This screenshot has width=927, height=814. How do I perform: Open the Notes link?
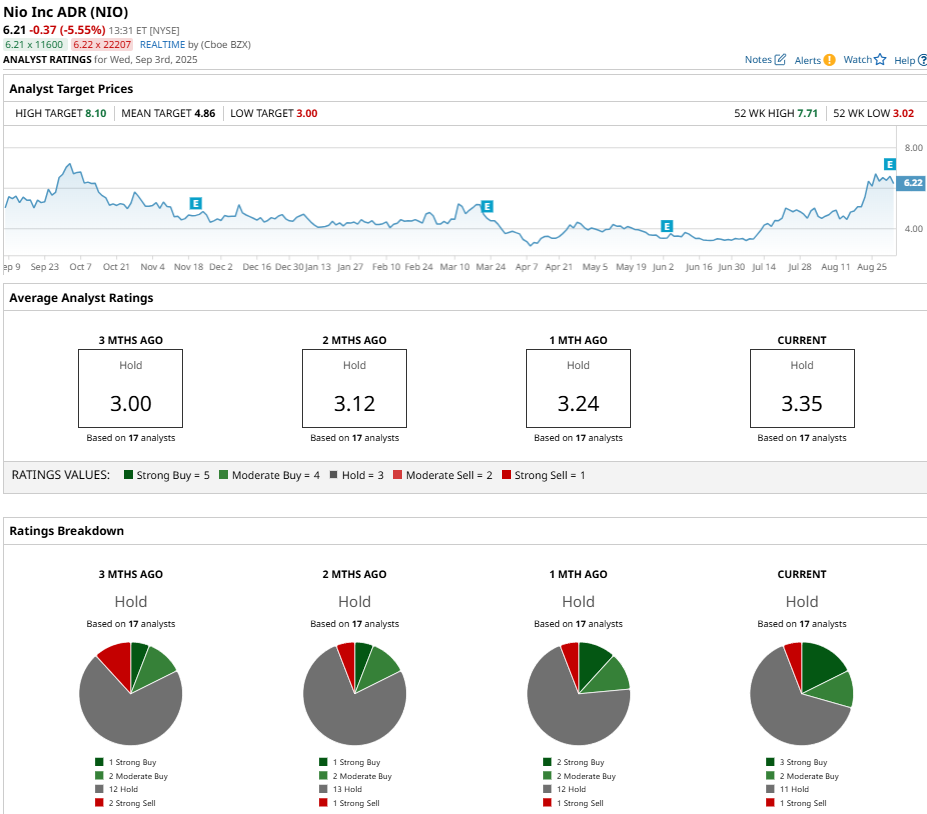(x=758, y=60)
